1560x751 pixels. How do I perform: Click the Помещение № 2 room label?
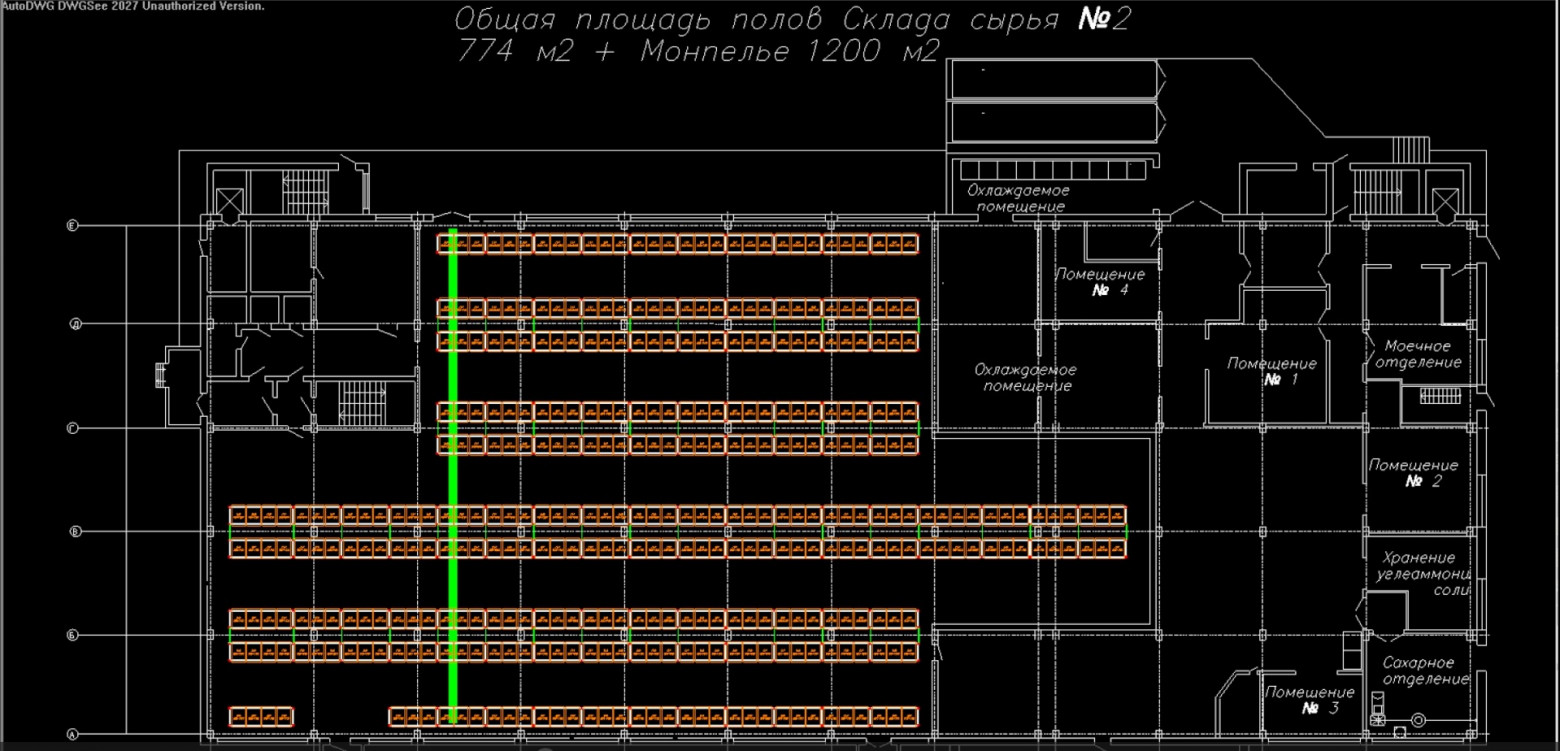pos(1413,473)
